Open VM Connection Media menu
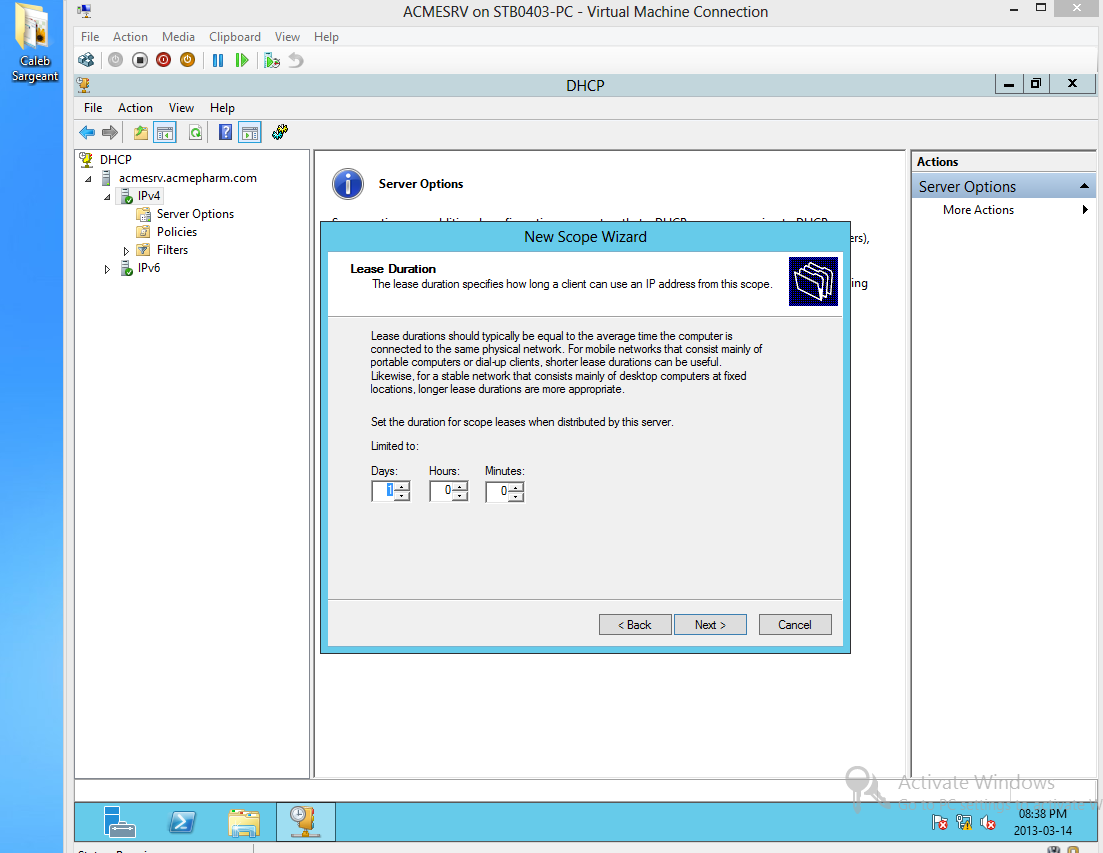 [178, 37]
